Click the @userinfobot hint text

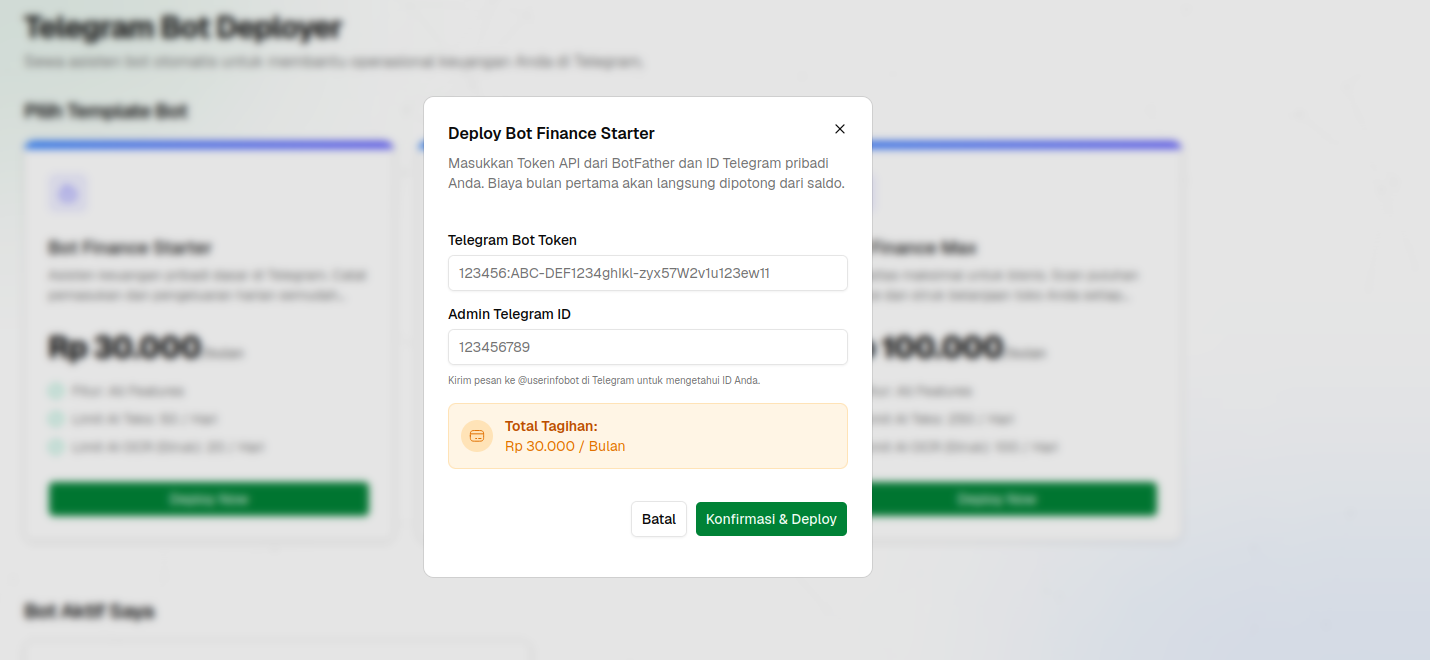pos(605,381)
